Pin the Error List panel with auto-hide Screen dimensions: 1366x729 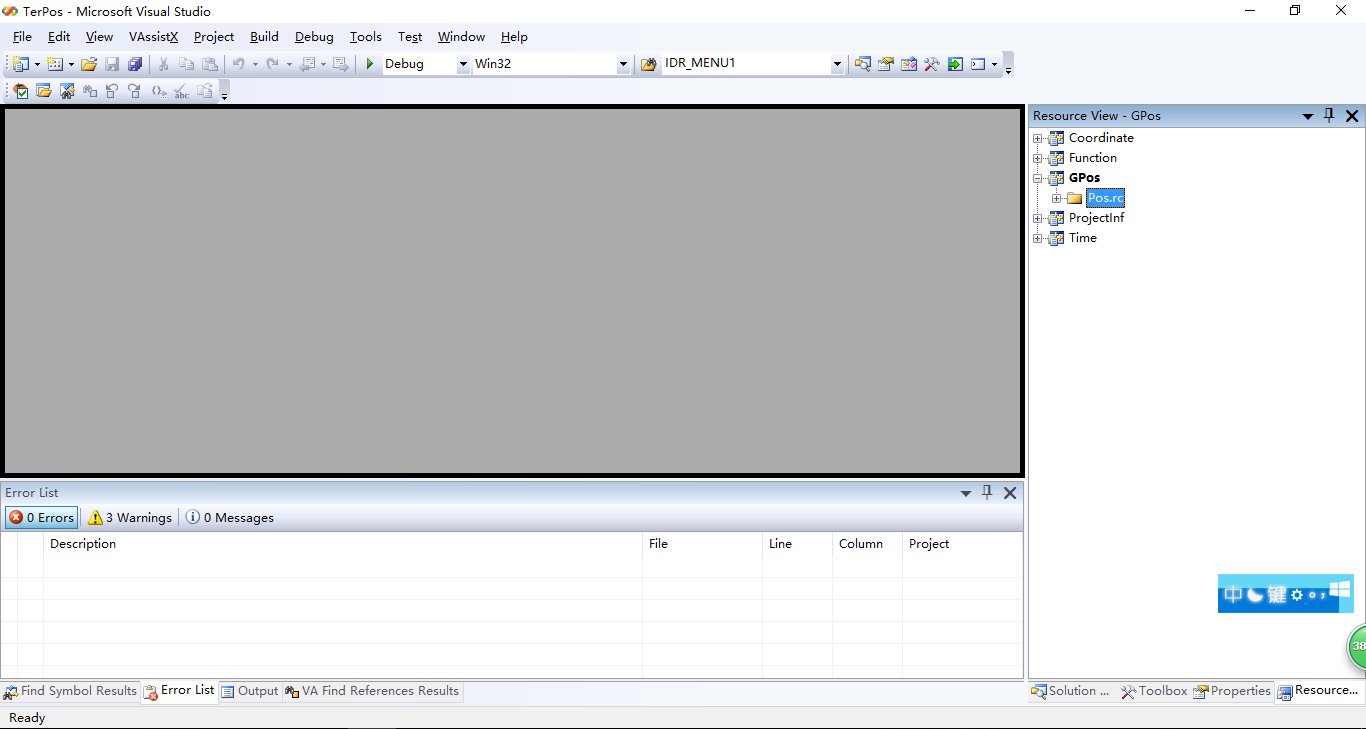[x=987, y=492]
